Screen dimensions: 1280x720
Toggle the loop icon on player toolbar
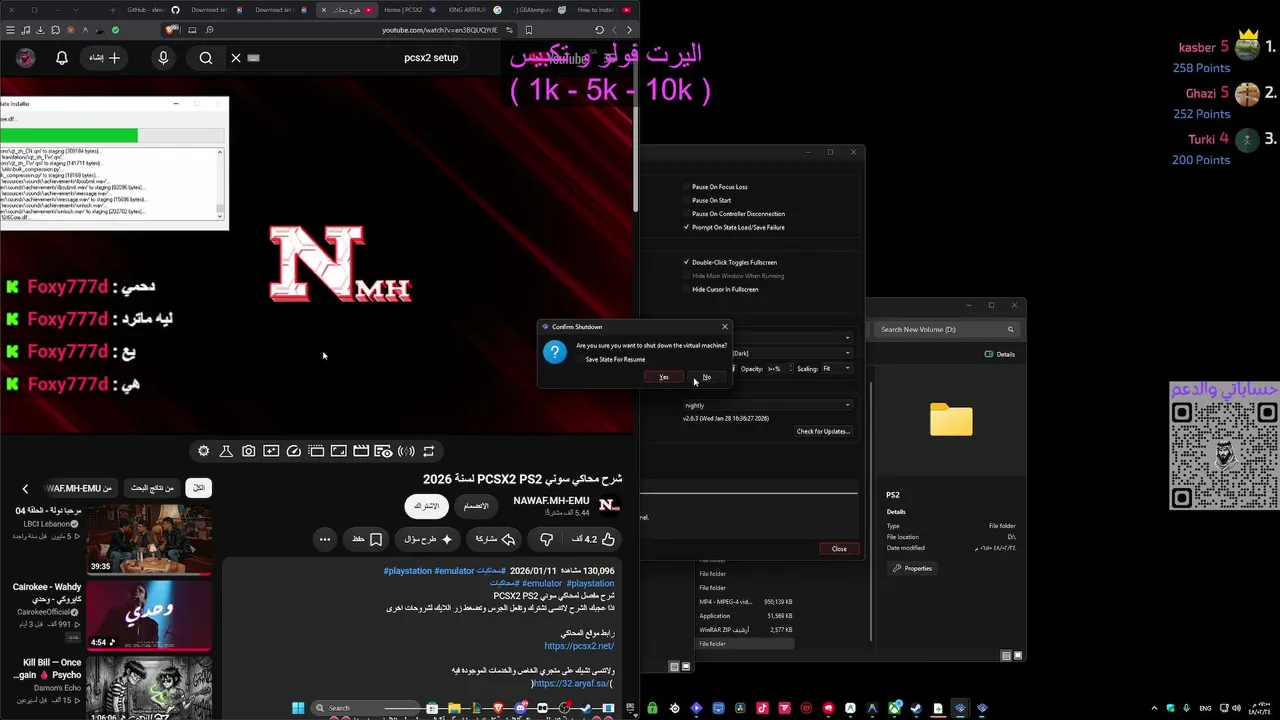428,451
